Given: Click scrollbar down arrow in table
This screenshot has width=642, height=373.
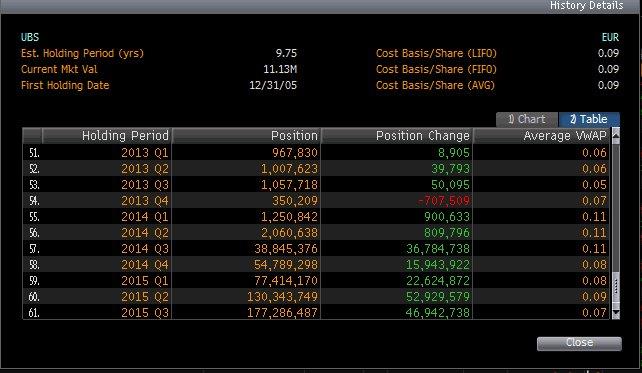Looking at the screenshot, I should pos(615,314).
